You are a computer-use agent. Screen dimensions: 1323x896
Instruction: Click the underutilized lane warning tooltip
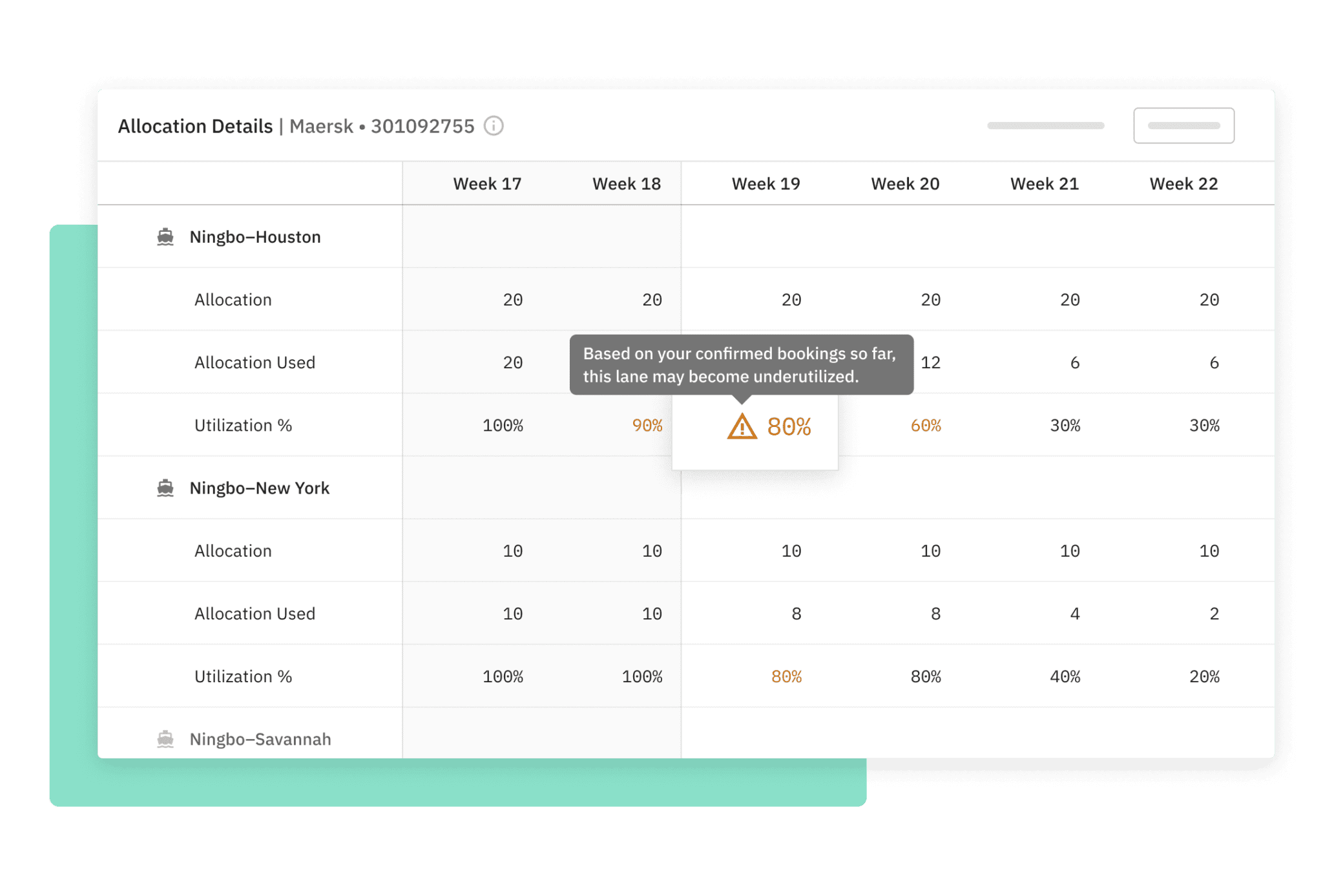pyautogui.click(x=742, y=365)
